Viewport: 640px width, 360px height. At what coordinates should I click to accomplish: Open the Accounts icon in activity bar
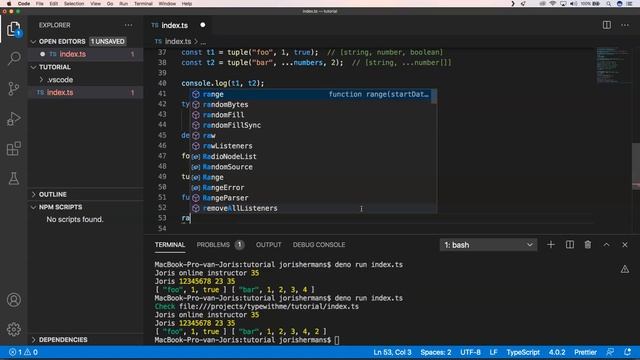[x=13, y=300]
